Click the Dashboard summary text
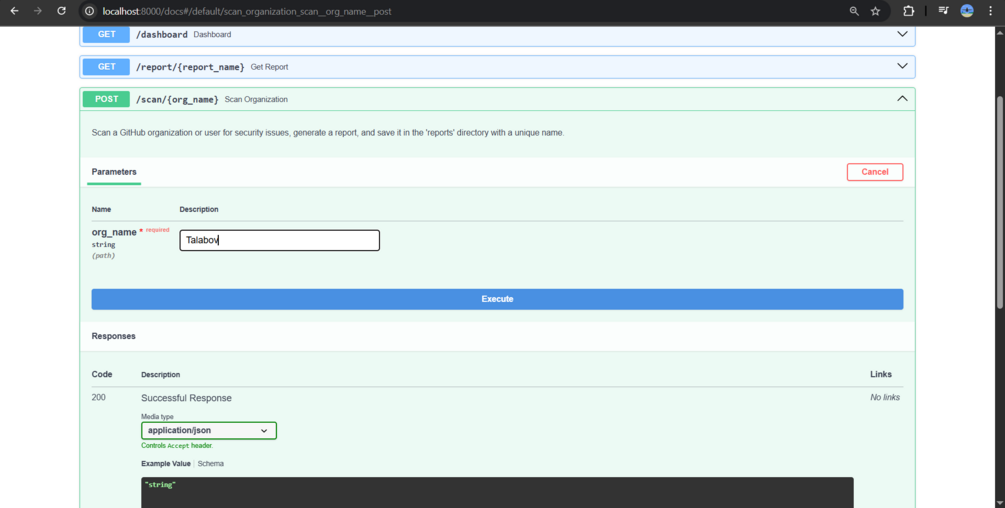The image size is (1005, 508). coord(212,35)
